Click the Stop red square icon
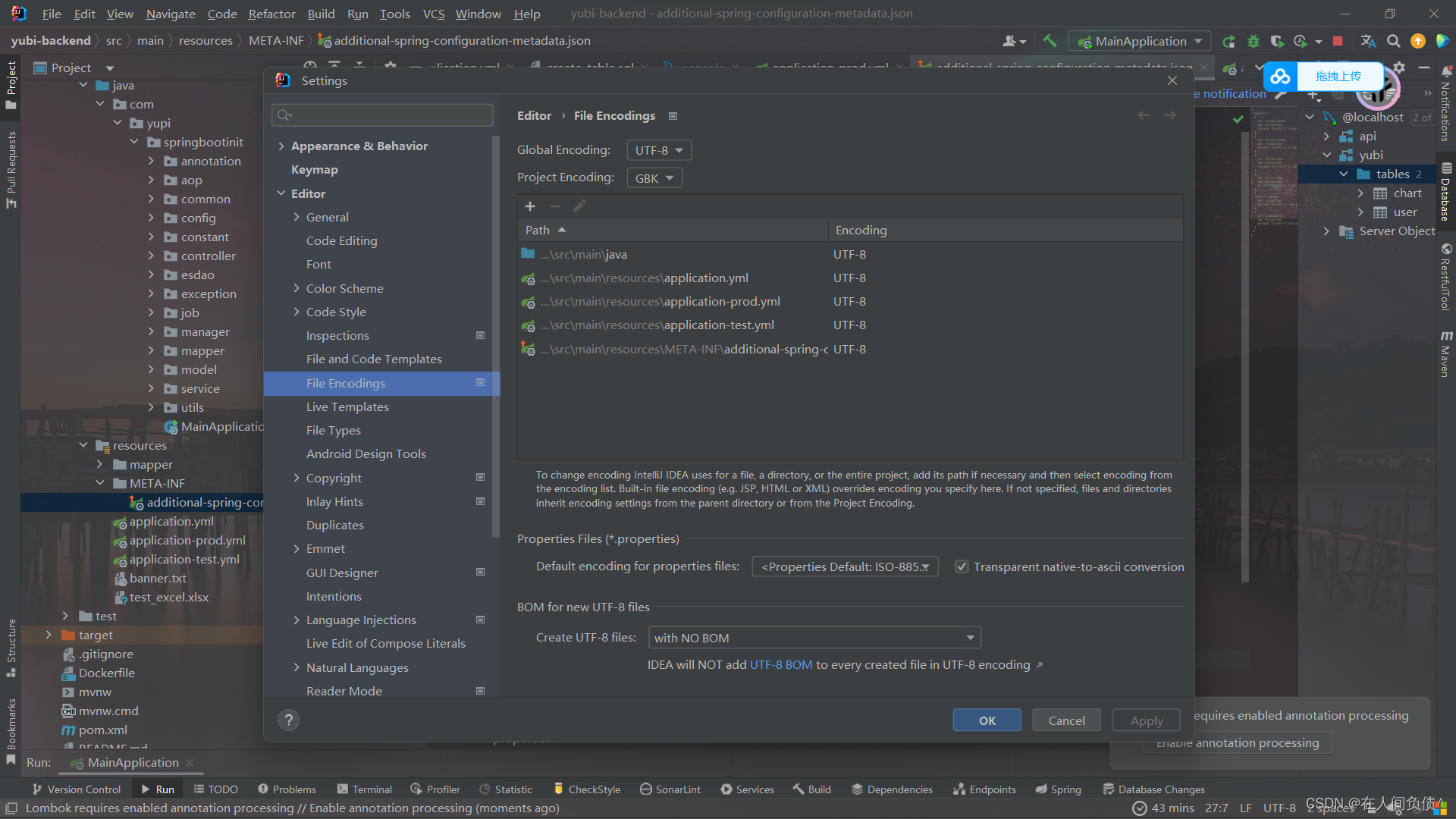Image resolution: width=1456 pixels, height=819 pixels. click(x=1338, y=41)
